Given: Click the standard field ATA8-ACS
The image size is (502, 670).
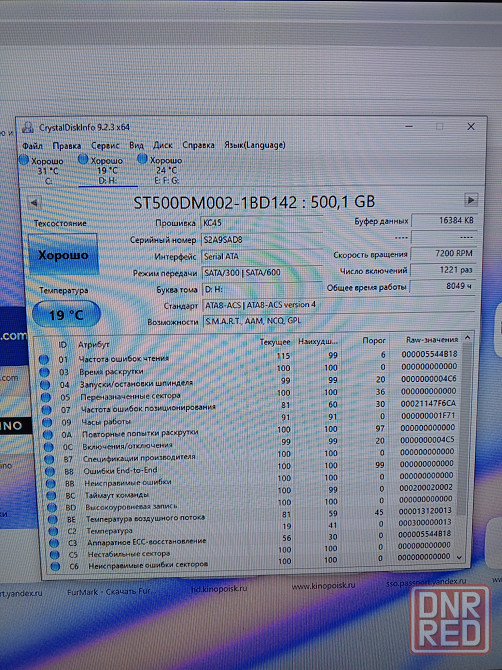Looking at the screenshot, I should coord(338,305).
